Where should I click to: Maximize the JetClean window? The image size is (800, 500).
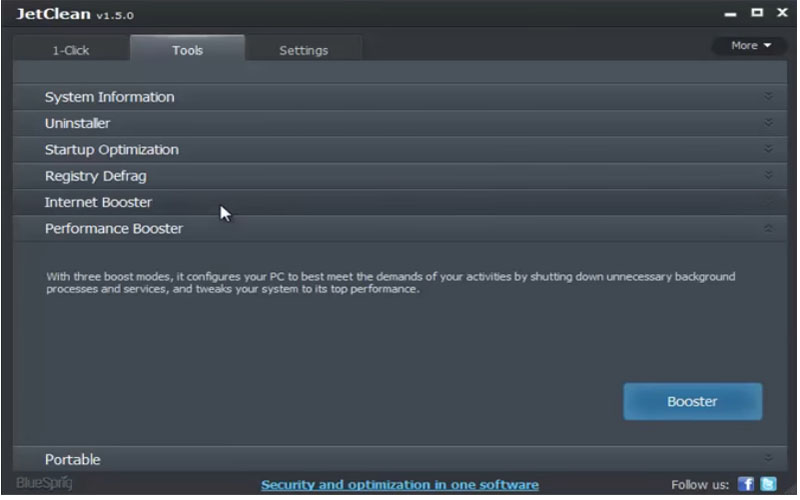point(757,12)
